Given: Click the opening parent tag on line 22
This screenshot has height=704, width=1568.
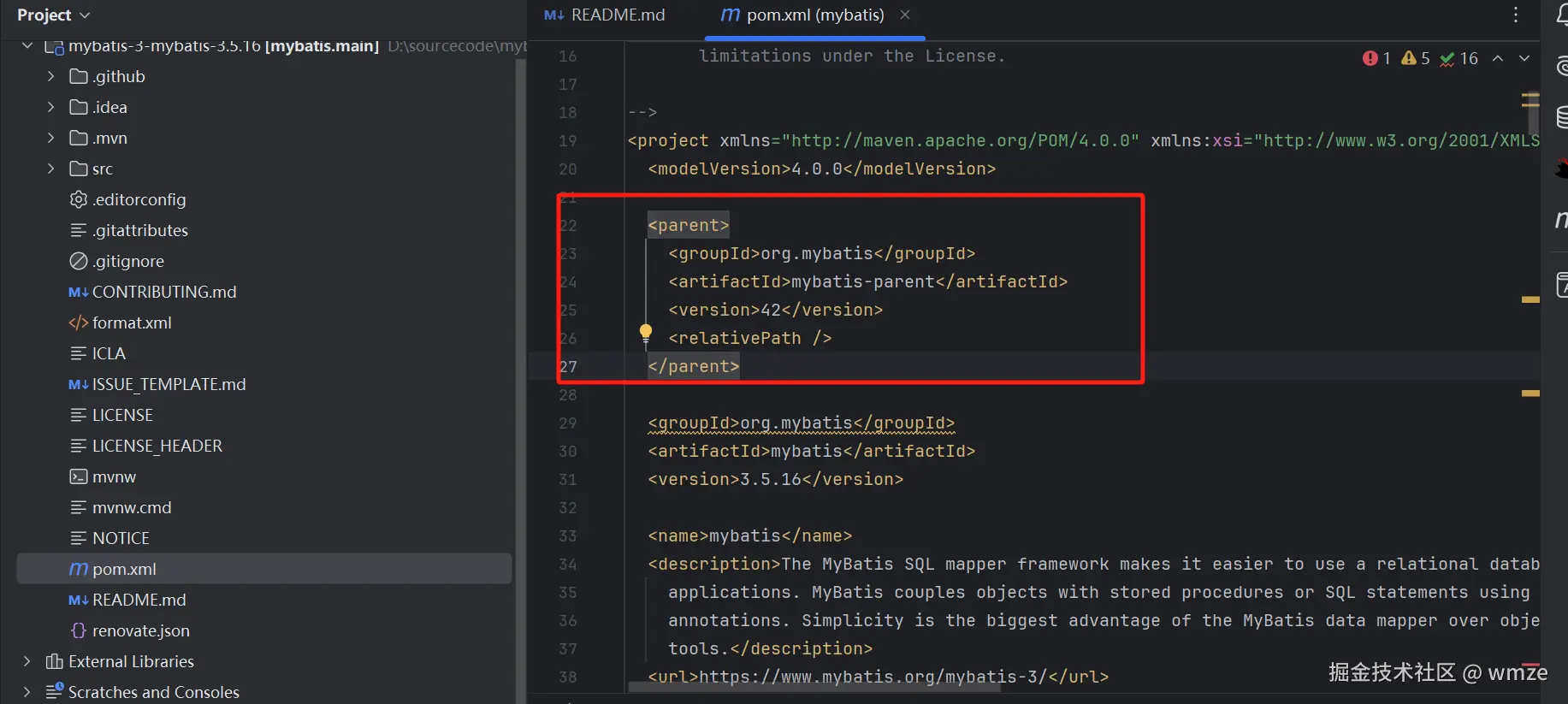Looking at the screenshot, I should pos(689,225).
